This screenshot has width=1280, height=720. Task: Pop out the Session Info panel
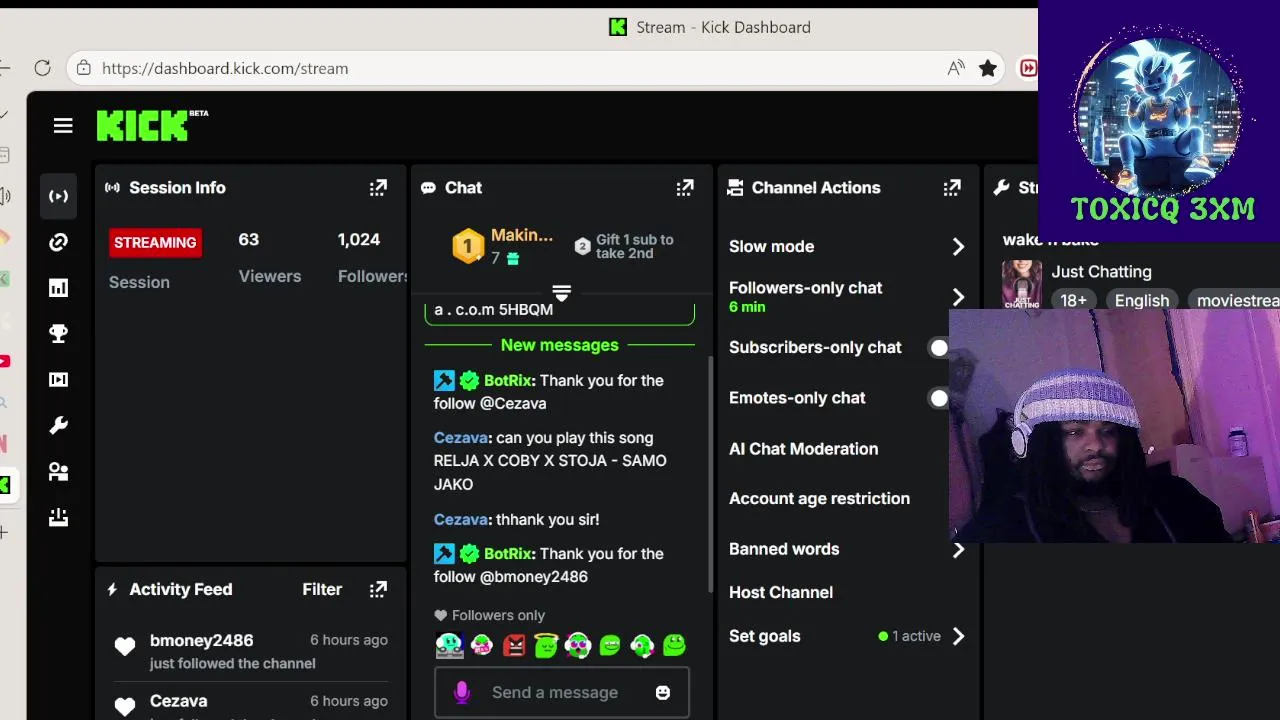click(378, 188)
